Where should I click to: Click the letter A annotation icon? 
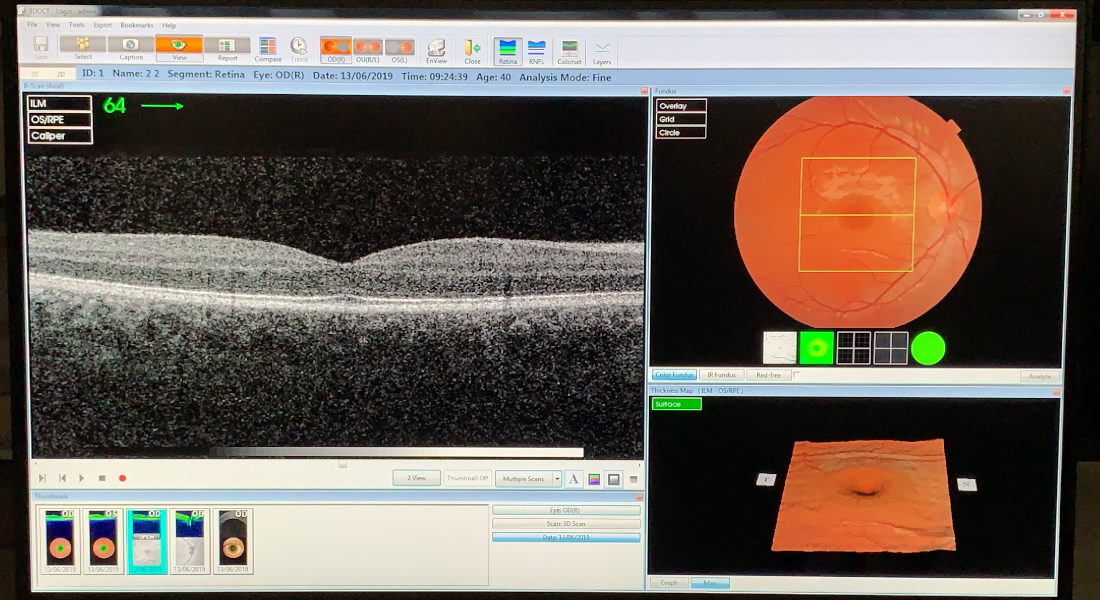(x=574, y=479)
